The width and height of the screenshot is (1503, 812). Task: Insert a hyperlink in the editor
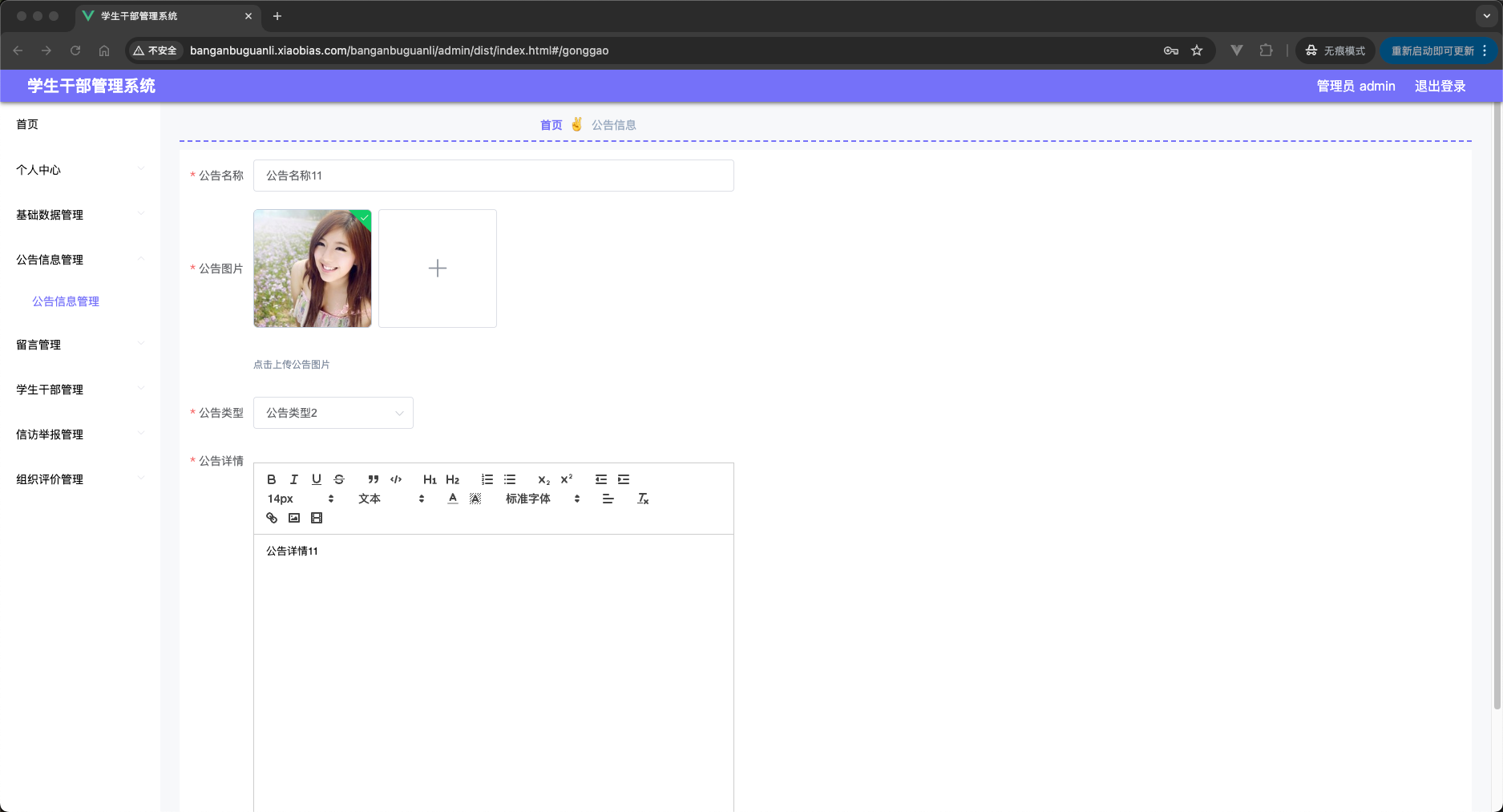272,518
